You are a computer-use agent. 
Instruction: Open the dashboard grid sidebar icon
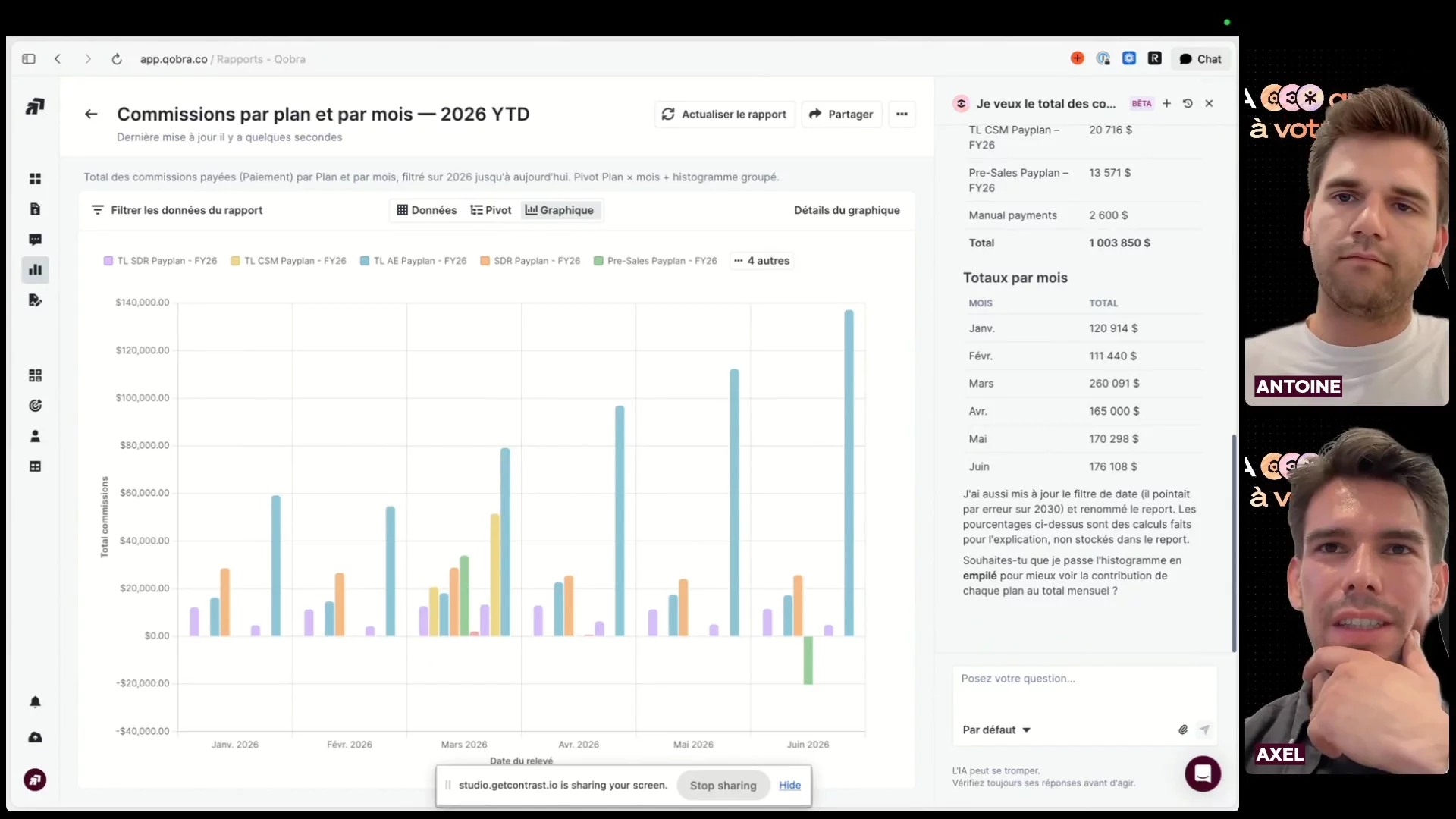pos(35,179)
